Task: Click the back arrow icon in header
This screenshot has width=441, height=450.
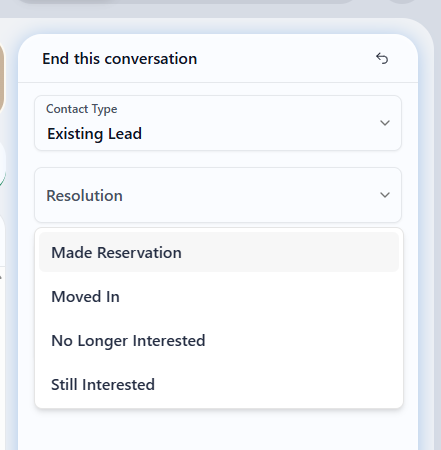Action: pyautogui.click(x=382, y=58)
